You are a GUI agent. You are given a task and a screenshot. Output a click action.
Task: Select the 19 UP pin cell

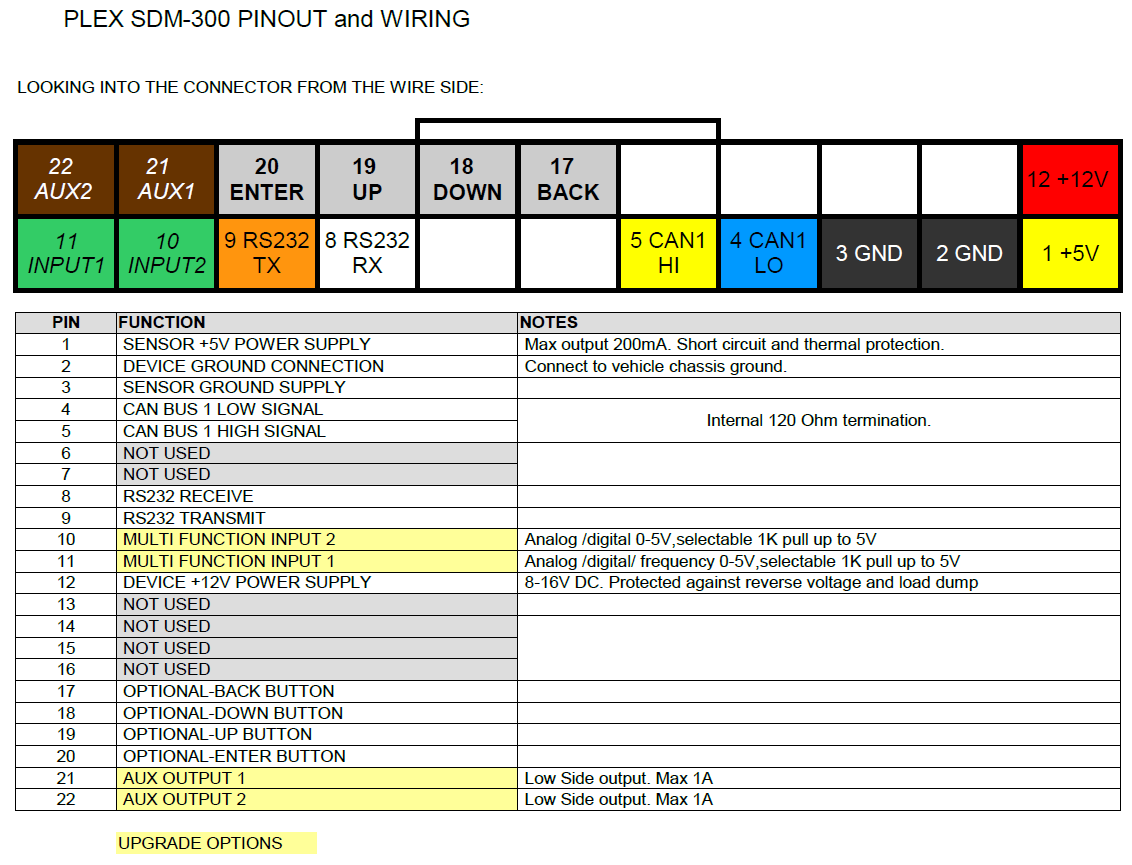coord(367,180)
